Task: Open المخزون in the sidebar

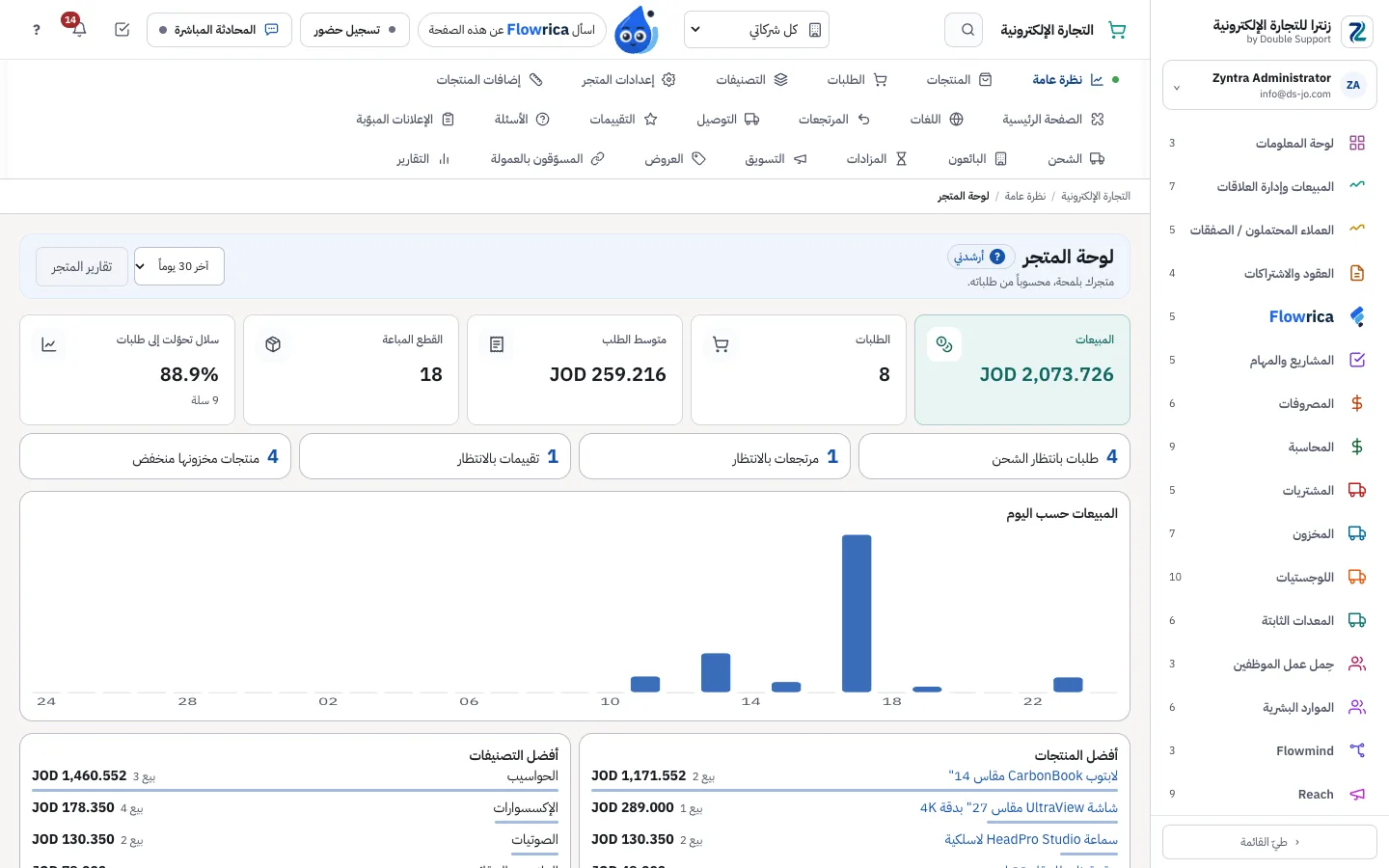Action: 1269,533
